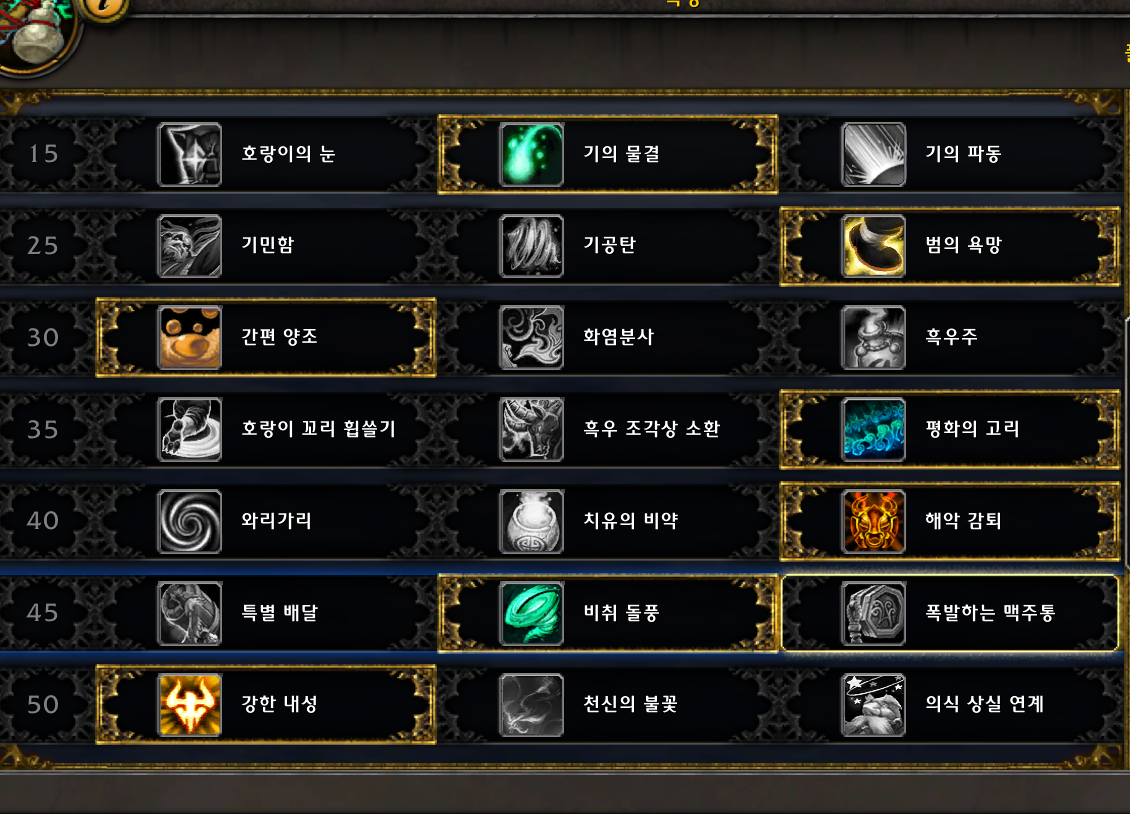This screenshot has height=814, width=1130.
Task: Click the brewmaster keg portrait
Action: point(35,30)
